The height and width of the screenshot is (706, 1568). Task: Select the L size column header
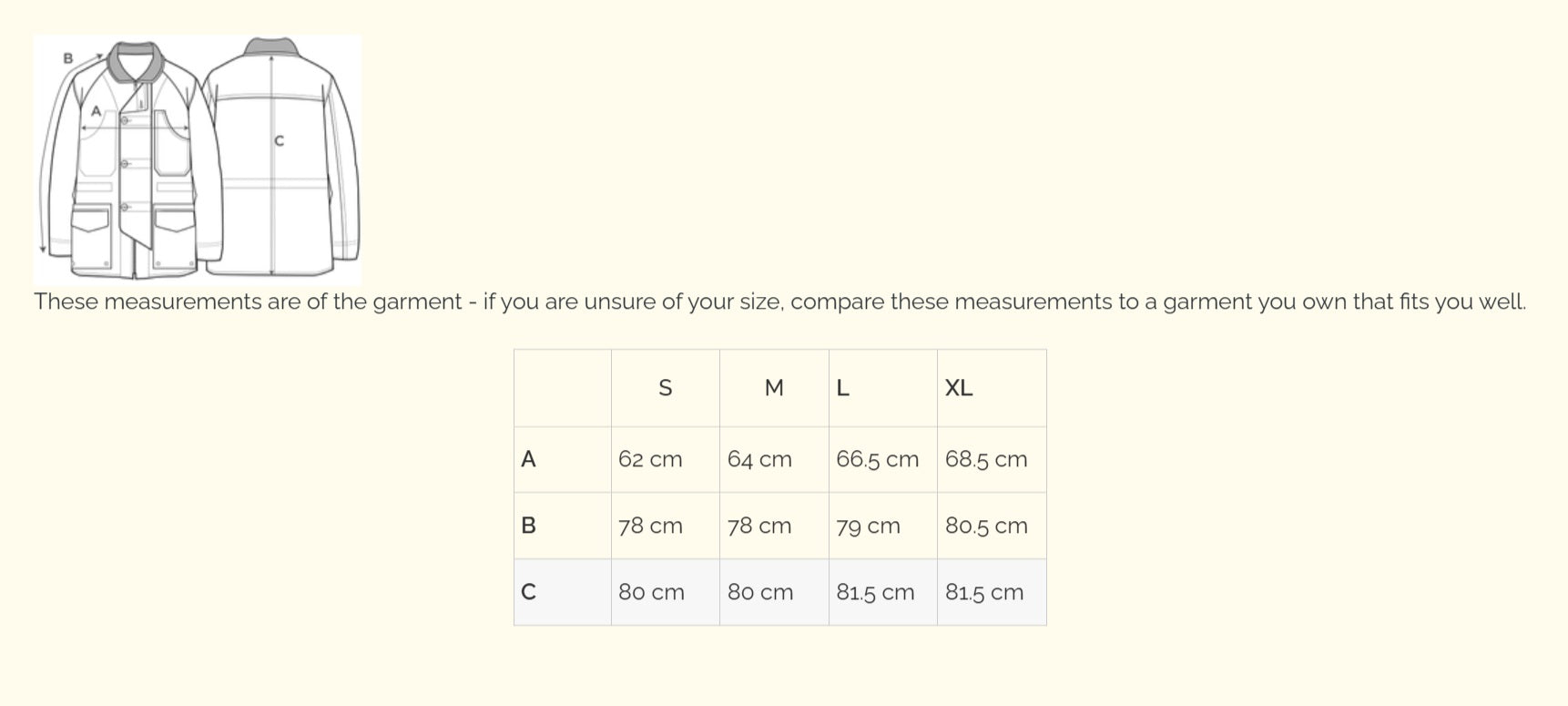point(842,388)
